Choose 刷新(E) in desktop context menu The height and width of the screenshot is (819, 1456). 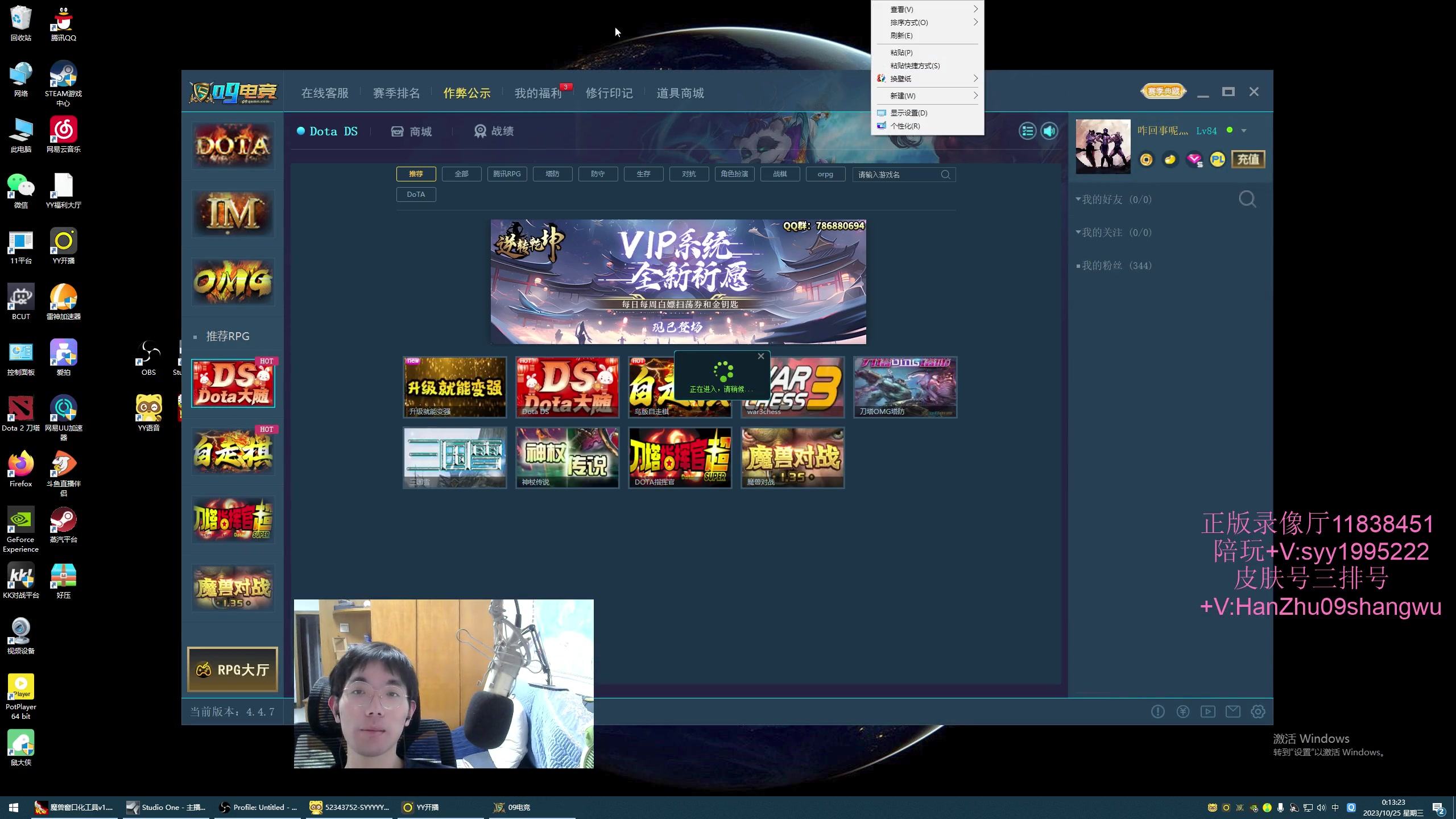(x=928, y=36)
